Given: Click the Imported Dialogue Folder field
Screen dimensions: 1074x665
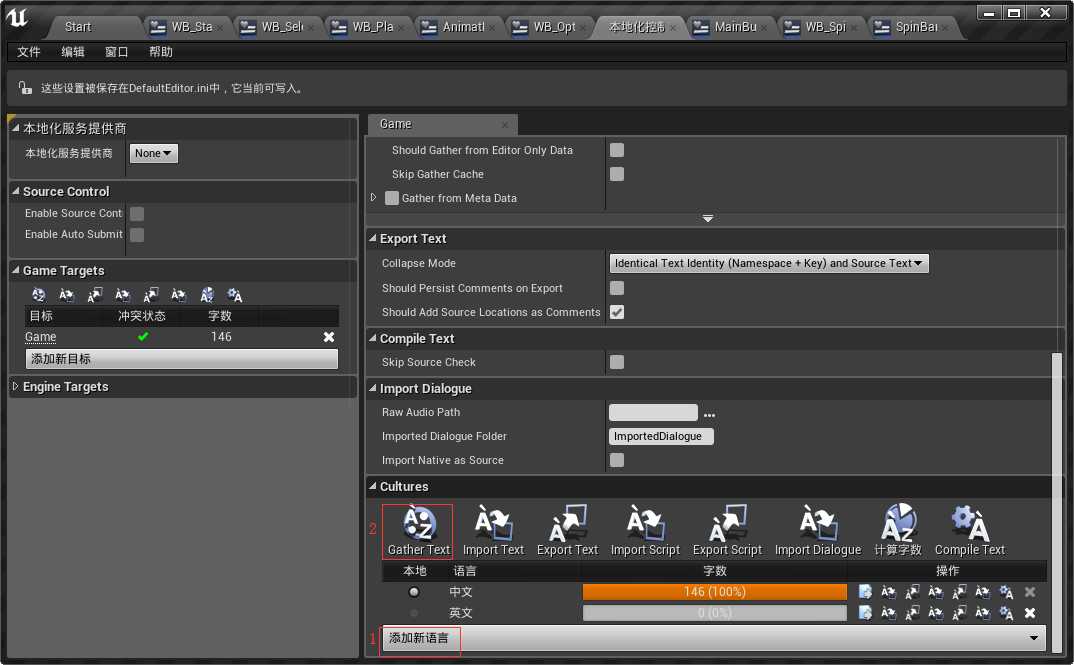Looking at the screenshot, I should click(x=661, y=436).
